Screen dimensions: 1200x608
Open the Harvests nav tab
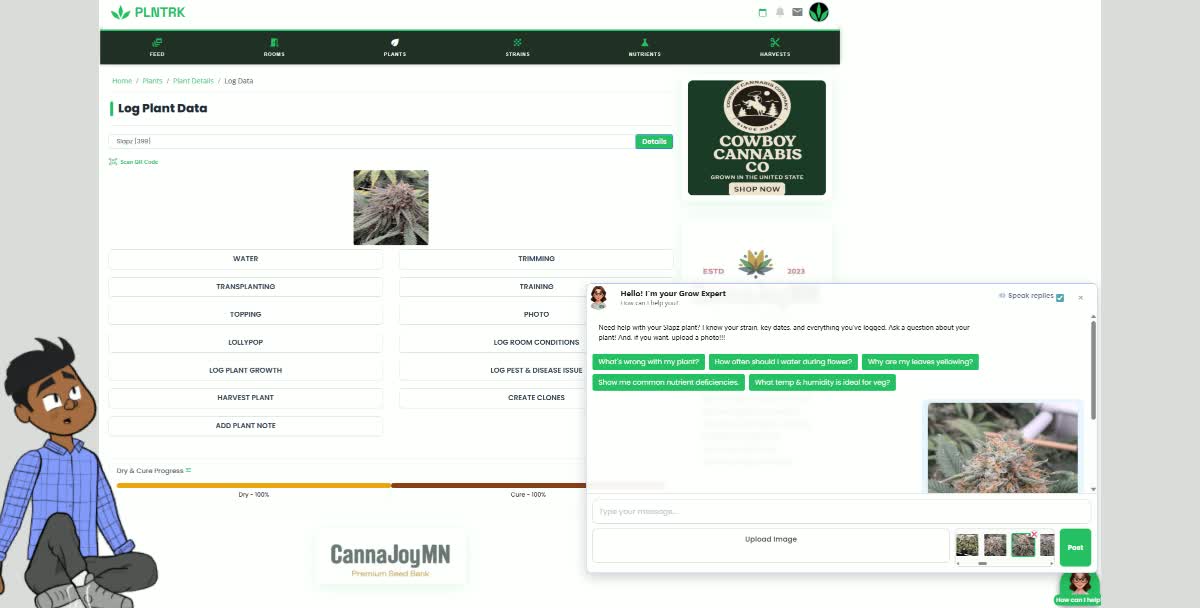[x=774, y=47]
